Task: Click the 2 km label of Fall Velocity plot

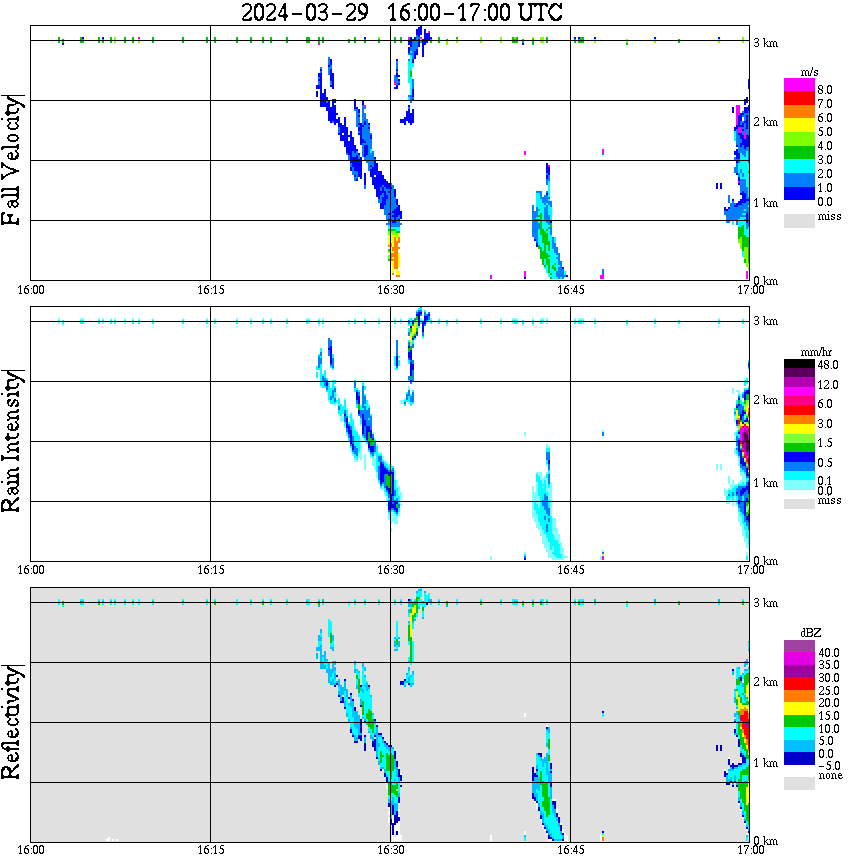Action: 765,122
